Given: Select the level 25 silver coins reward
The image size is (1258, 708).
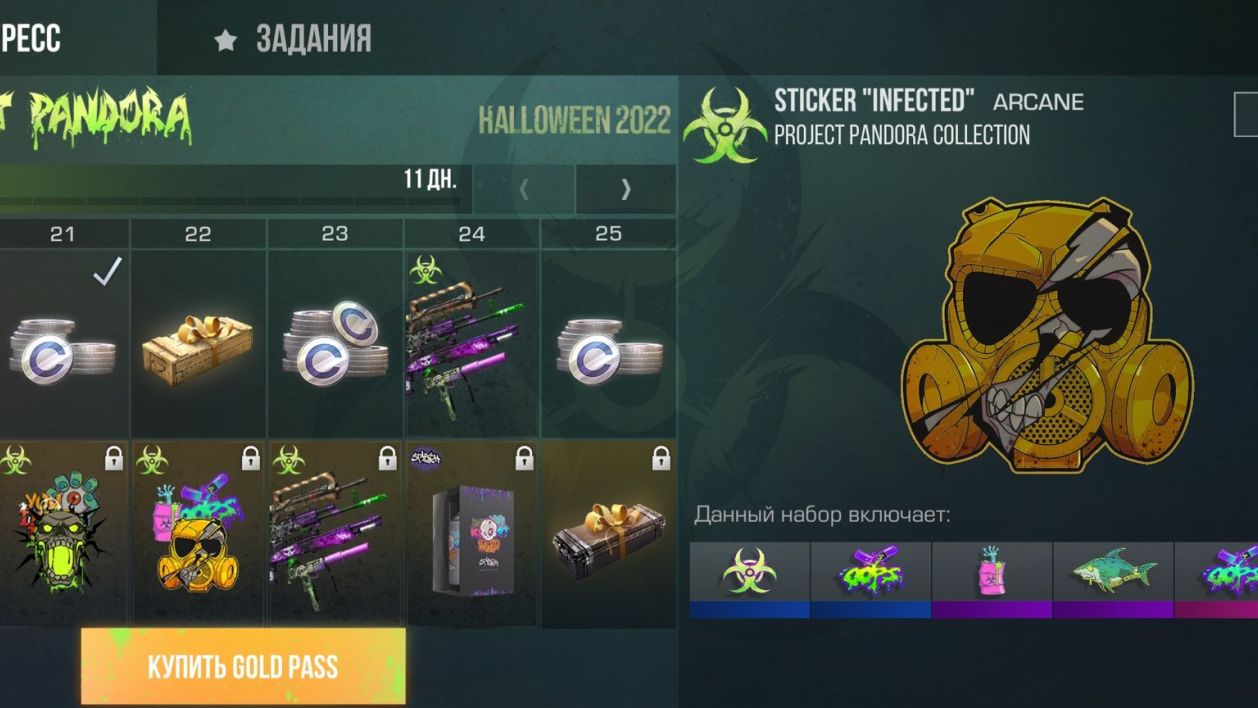Looking at the screenshot, I should [x=608, y=343].
